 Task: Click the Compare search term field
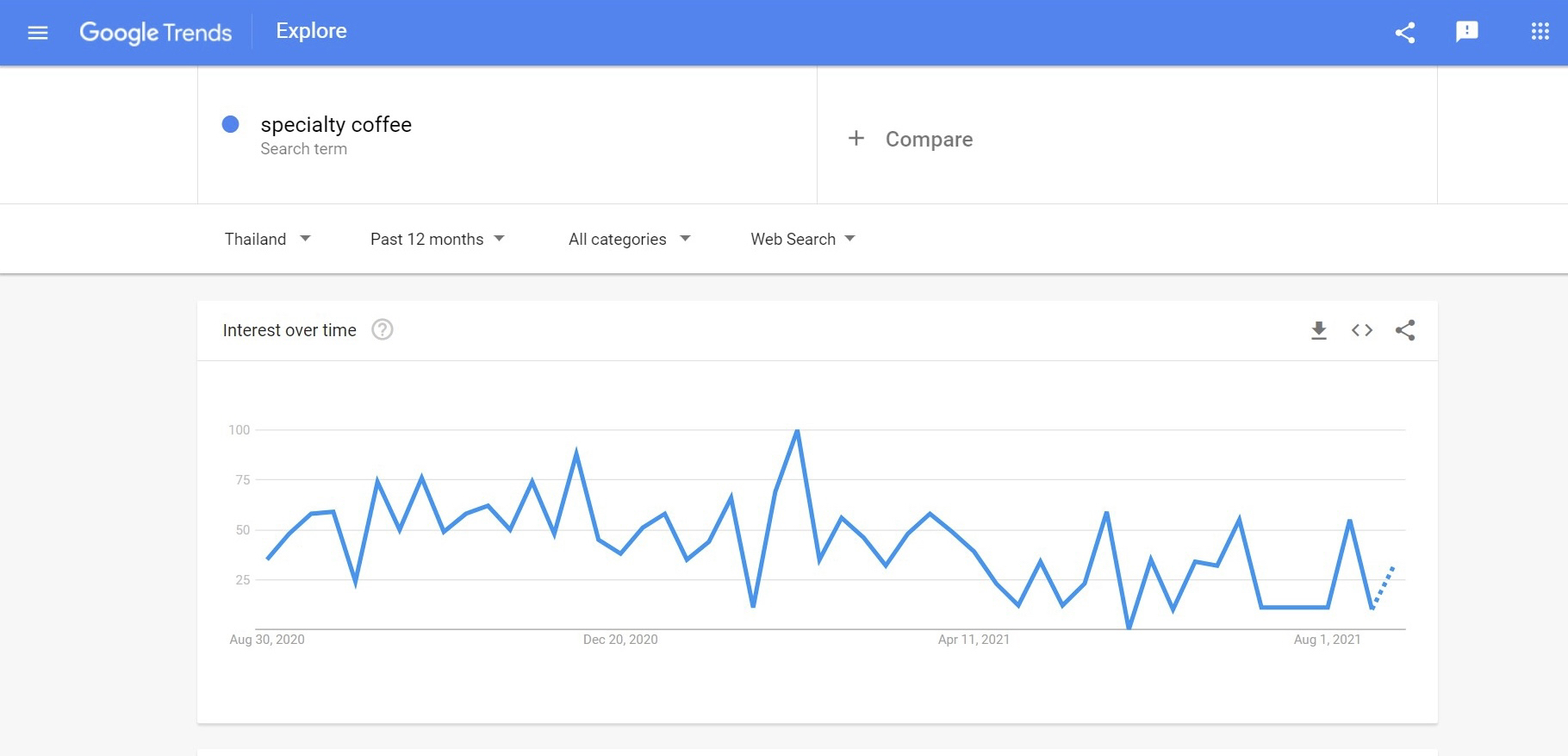click(x=1127, y=135)
